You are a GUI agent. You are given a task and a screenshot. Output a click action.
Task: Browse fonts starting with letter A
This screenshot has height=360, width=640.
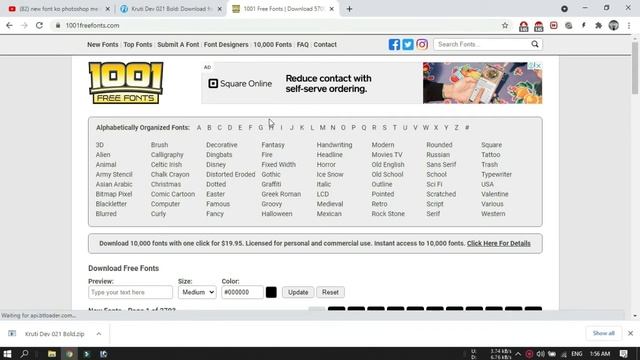[x=199, y=128]
